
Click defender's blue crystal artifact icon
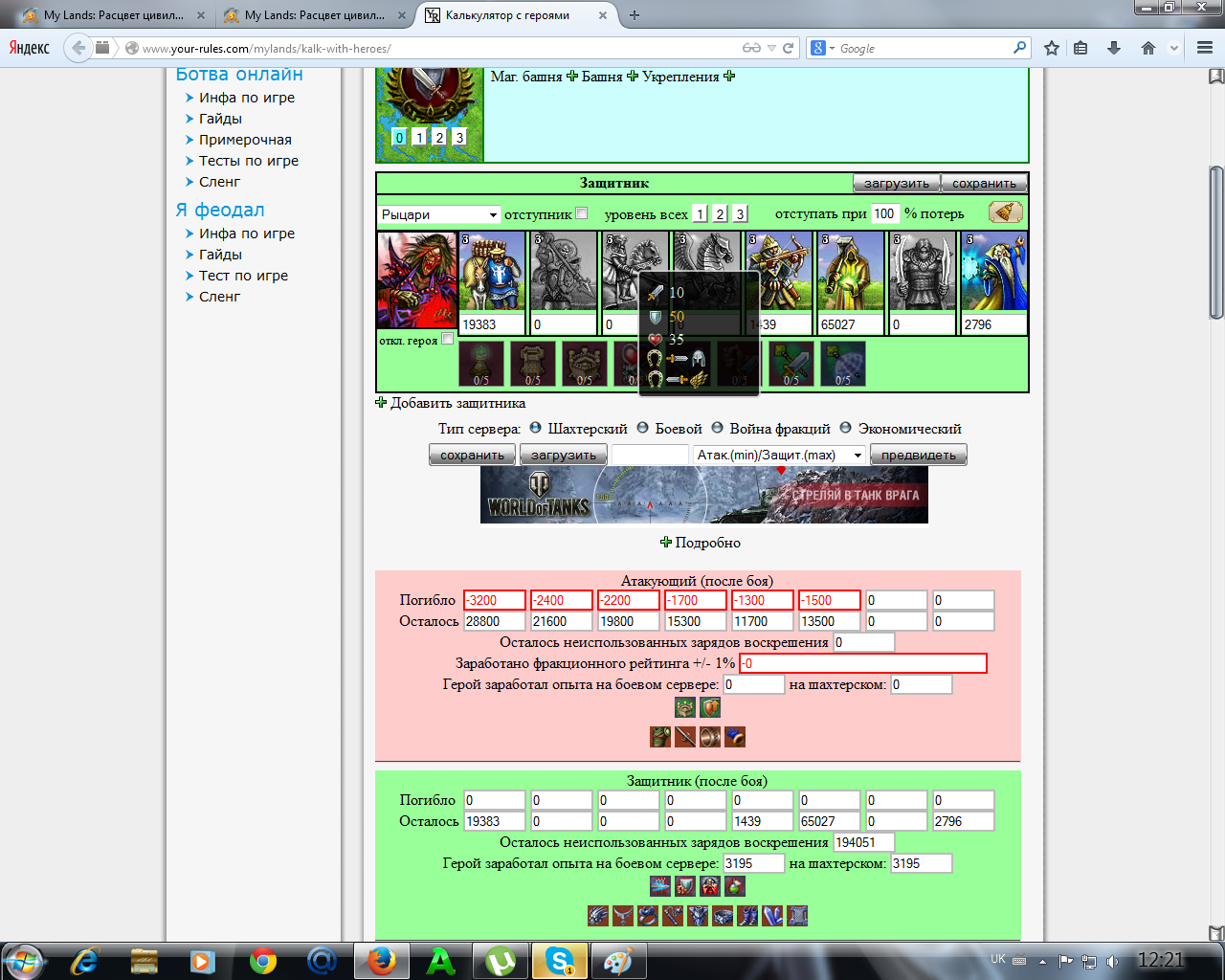tap(772, 916)
